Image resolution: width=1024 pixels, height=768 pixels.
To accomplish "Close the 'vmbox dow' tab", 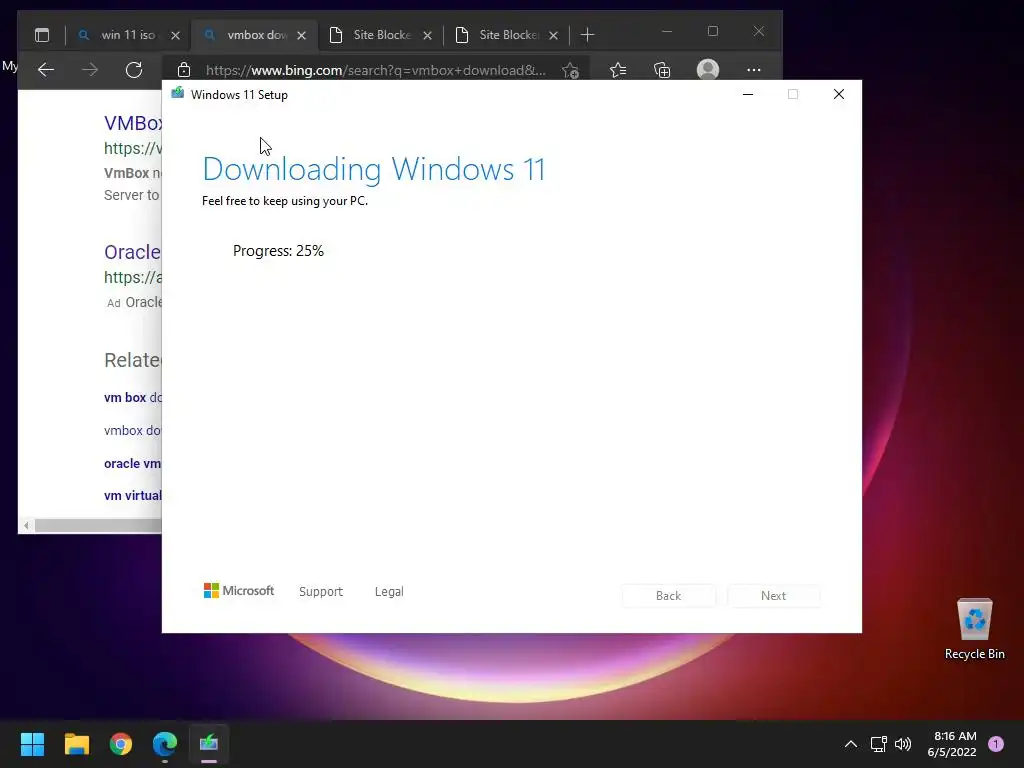I will coord(301,35).
